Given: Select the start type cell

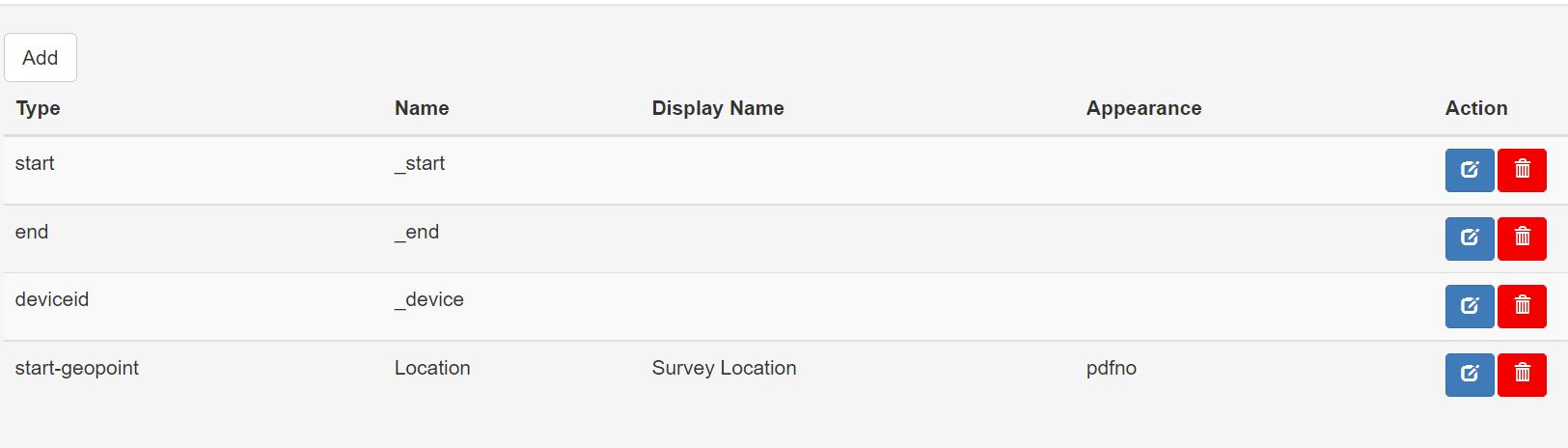Looking at the screenshot, I should point(35,163).
